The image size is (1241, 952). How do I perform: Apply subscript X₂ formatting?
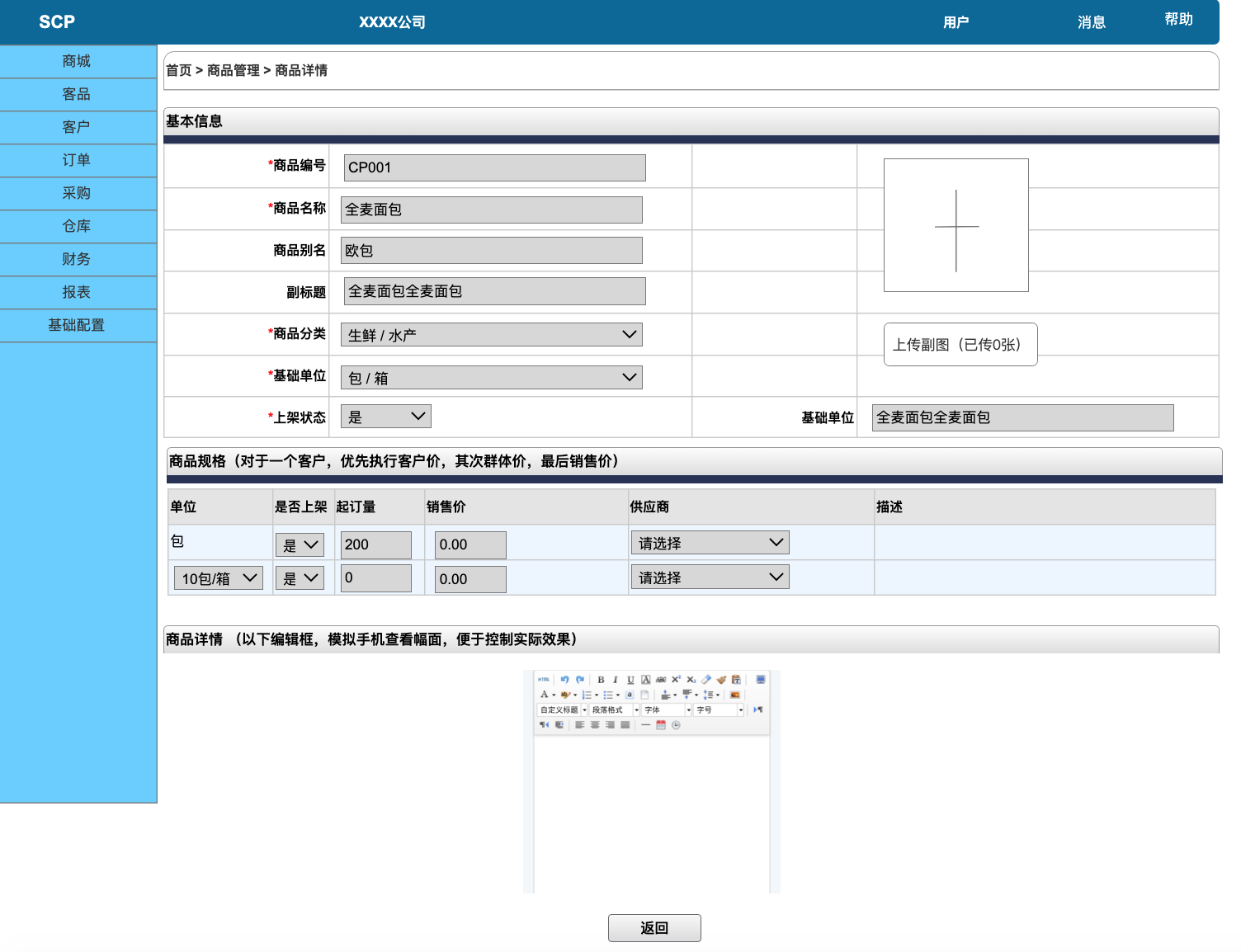coord(691,680)
